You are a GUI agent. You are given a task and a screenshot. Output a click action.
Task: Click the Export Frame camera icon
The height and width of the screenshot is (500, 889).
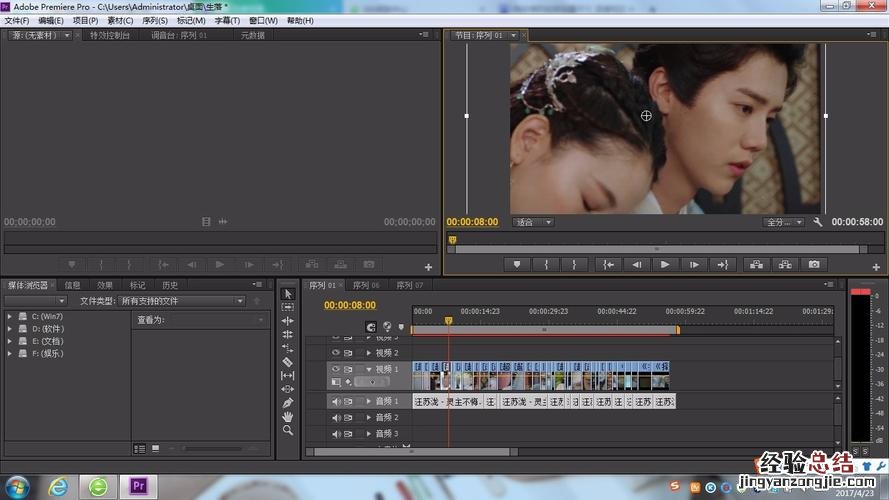pos(814,265)
